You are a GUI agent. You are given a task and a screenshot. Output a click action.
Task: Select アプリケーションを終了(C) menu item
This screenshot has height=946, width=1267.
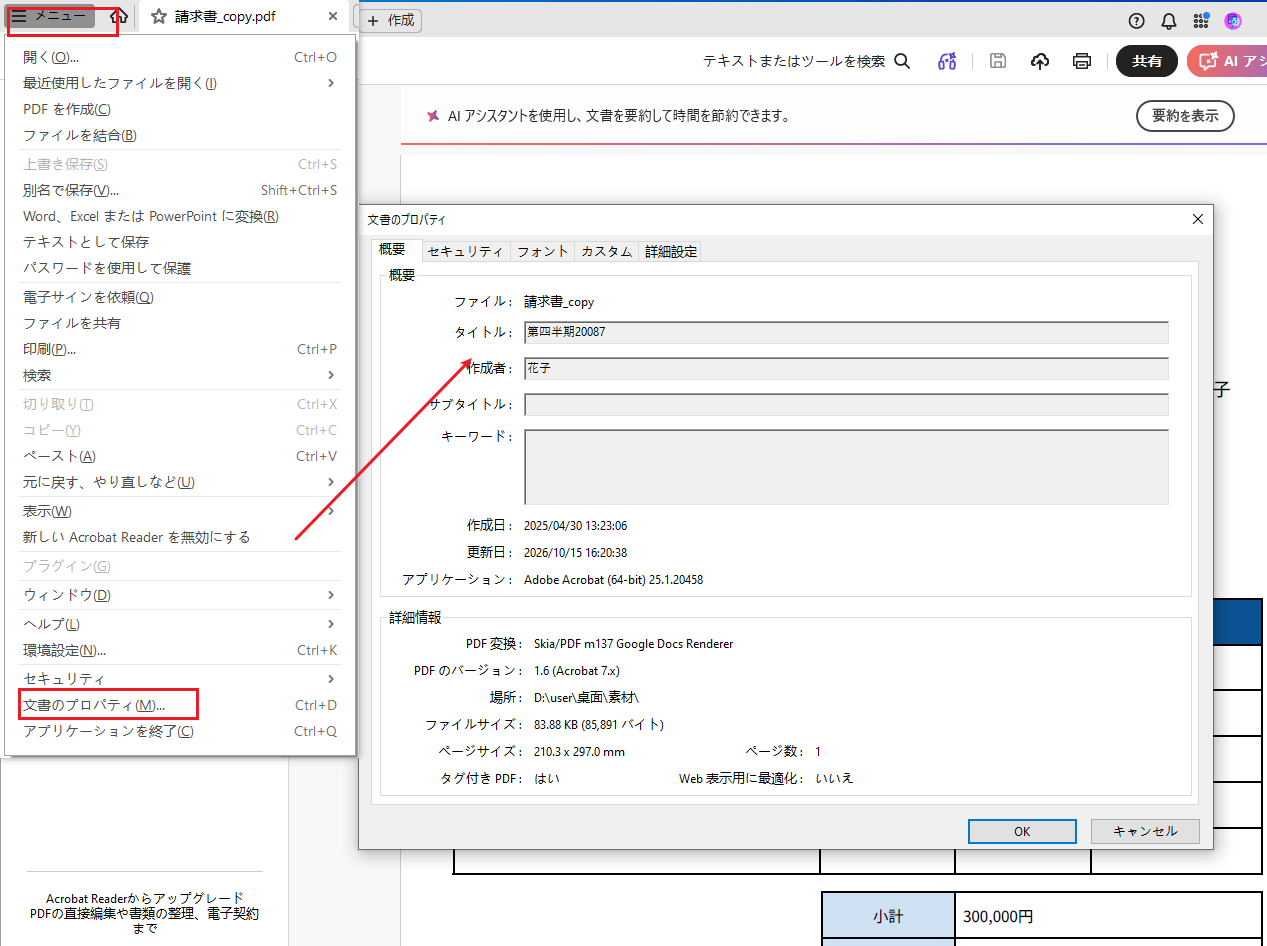(180, 731)
